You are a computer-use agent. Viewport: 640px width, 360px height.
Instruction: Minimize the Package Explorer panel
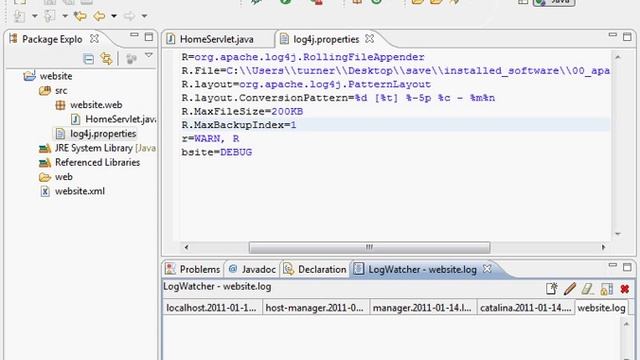[134, 35]
